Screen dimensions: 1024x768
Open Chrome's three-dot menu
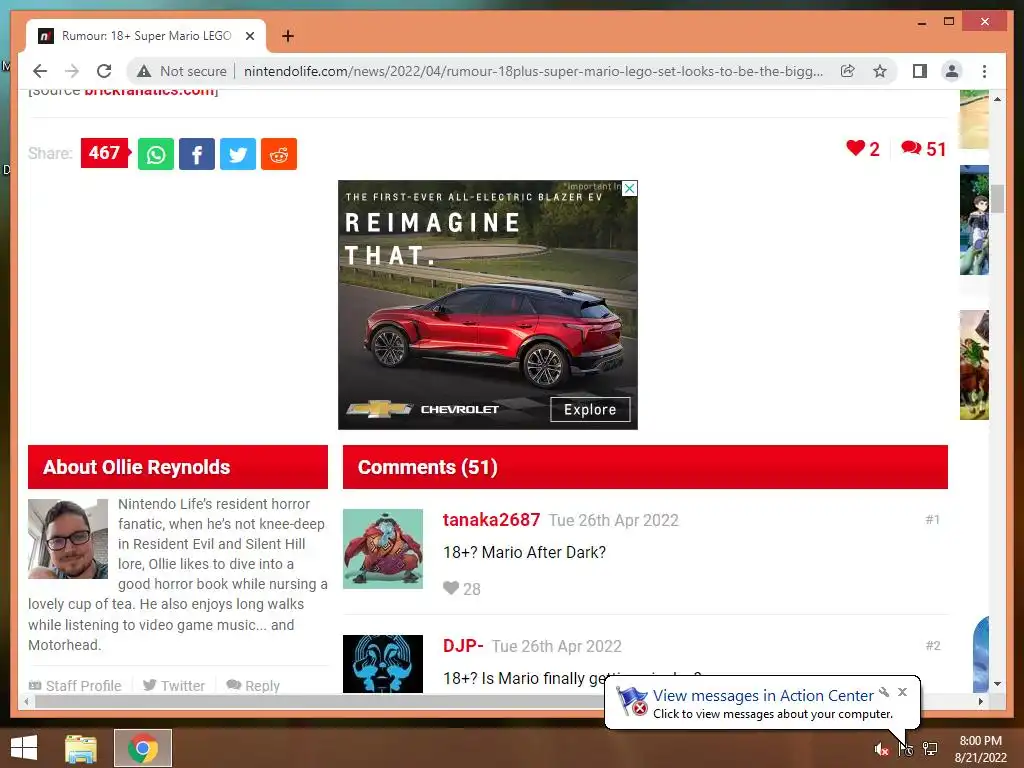[985, 71]
